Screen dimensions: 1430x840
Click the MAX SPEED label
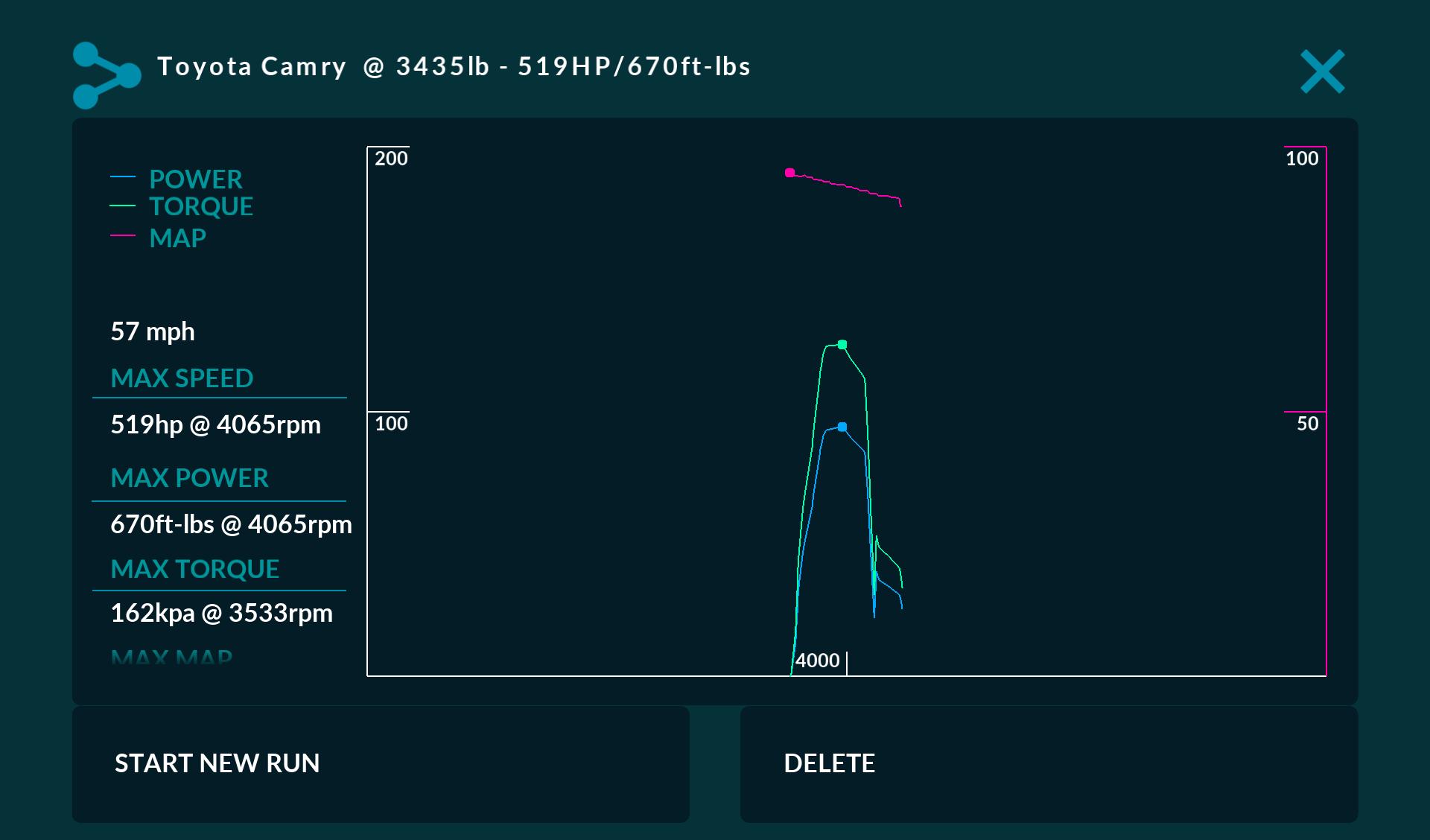point(182,378)
